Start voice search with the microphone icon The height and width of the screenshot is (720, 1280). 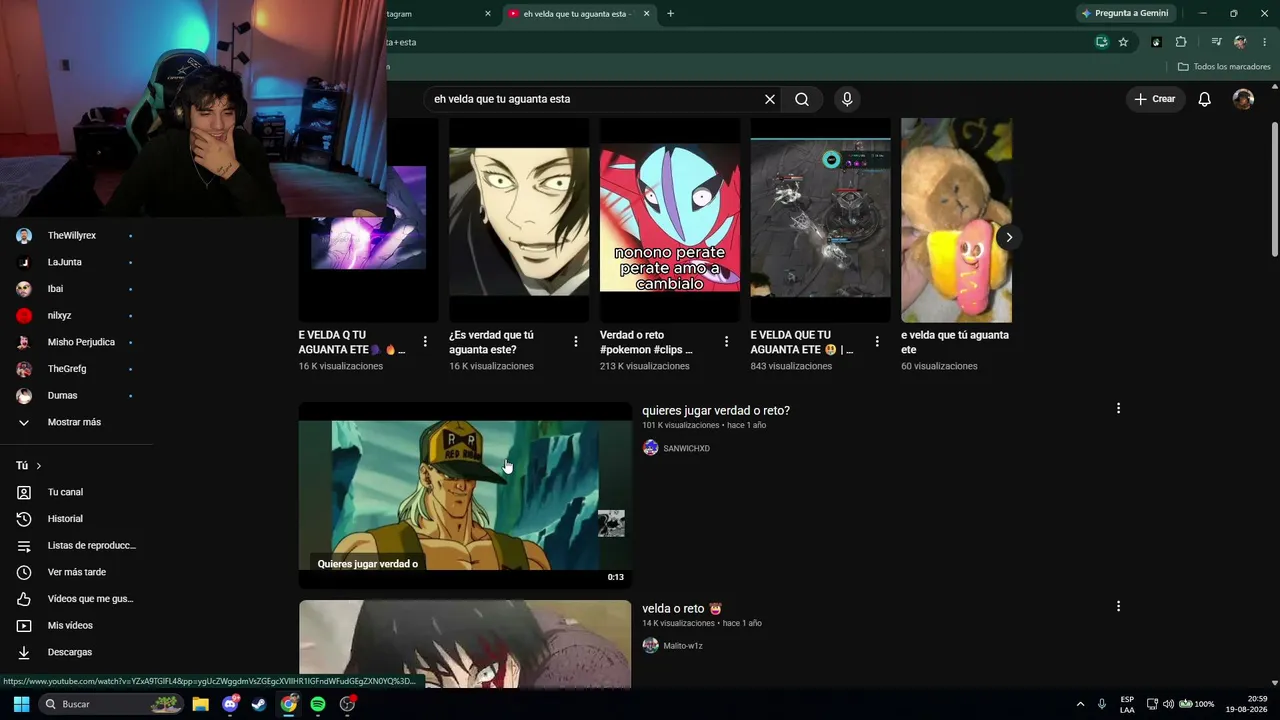[847, 99]
